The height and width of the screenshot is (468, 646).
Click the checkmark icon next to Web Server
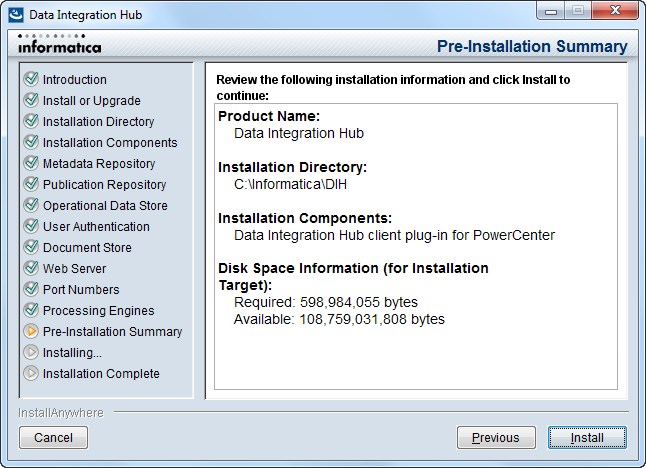point(31,268)
